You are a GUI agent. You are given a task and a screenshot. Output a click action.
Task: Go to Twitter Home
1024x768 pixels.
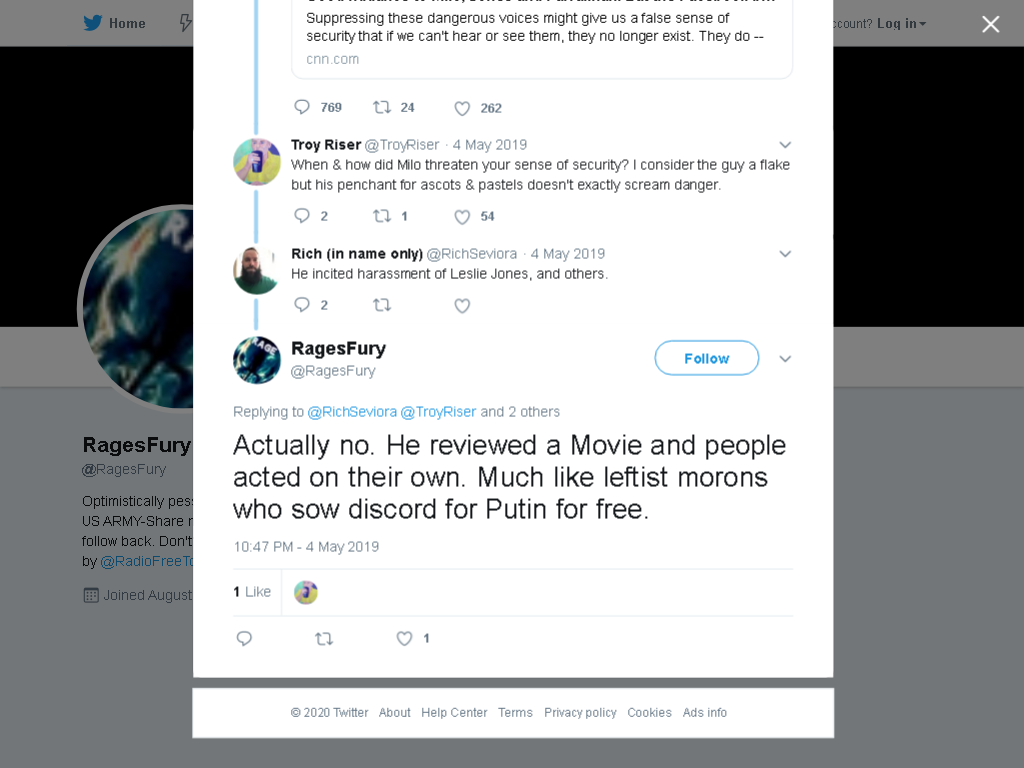[114, 23]
